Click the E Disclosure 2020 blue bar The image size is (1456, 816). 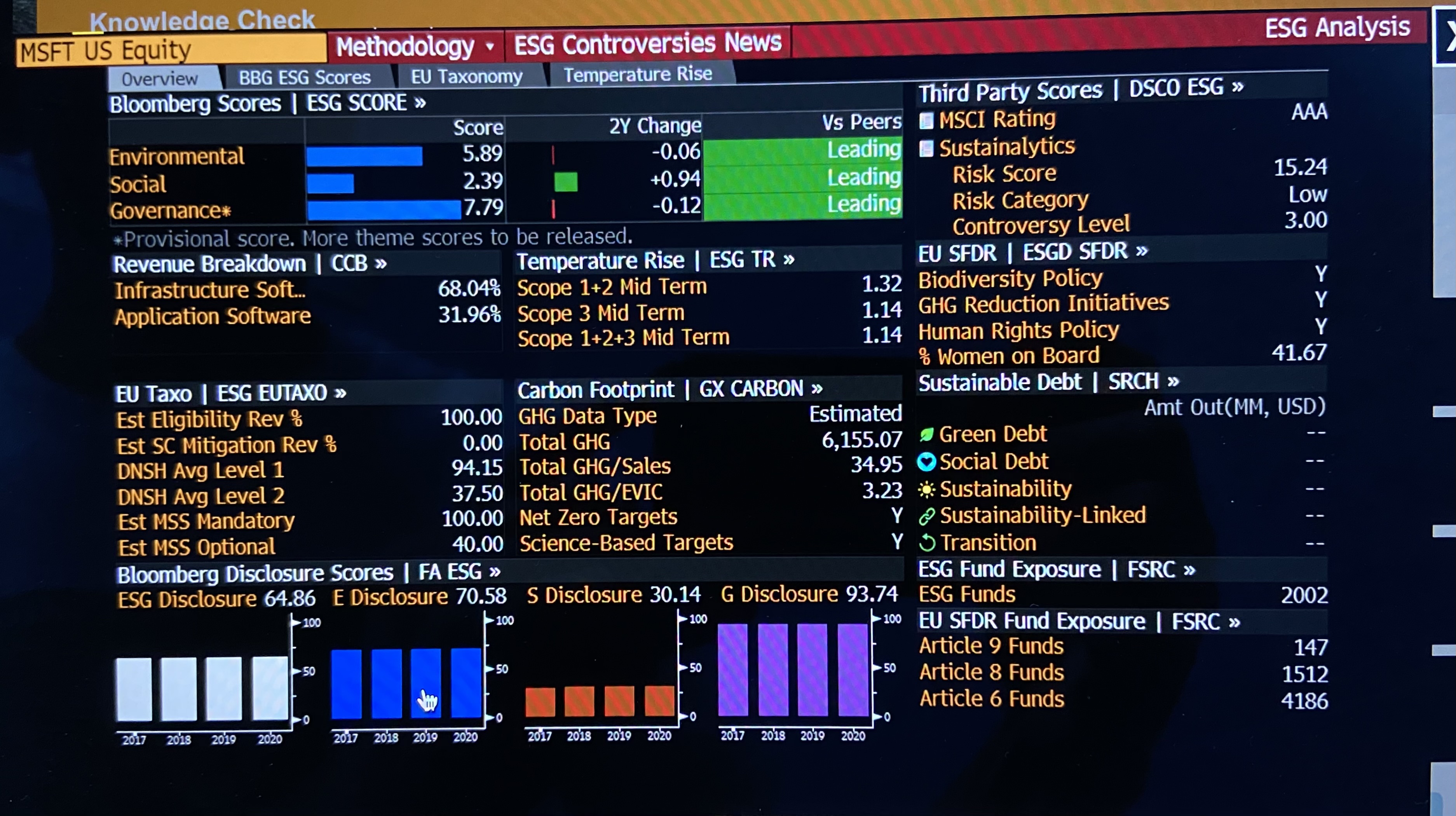point(466,683)
